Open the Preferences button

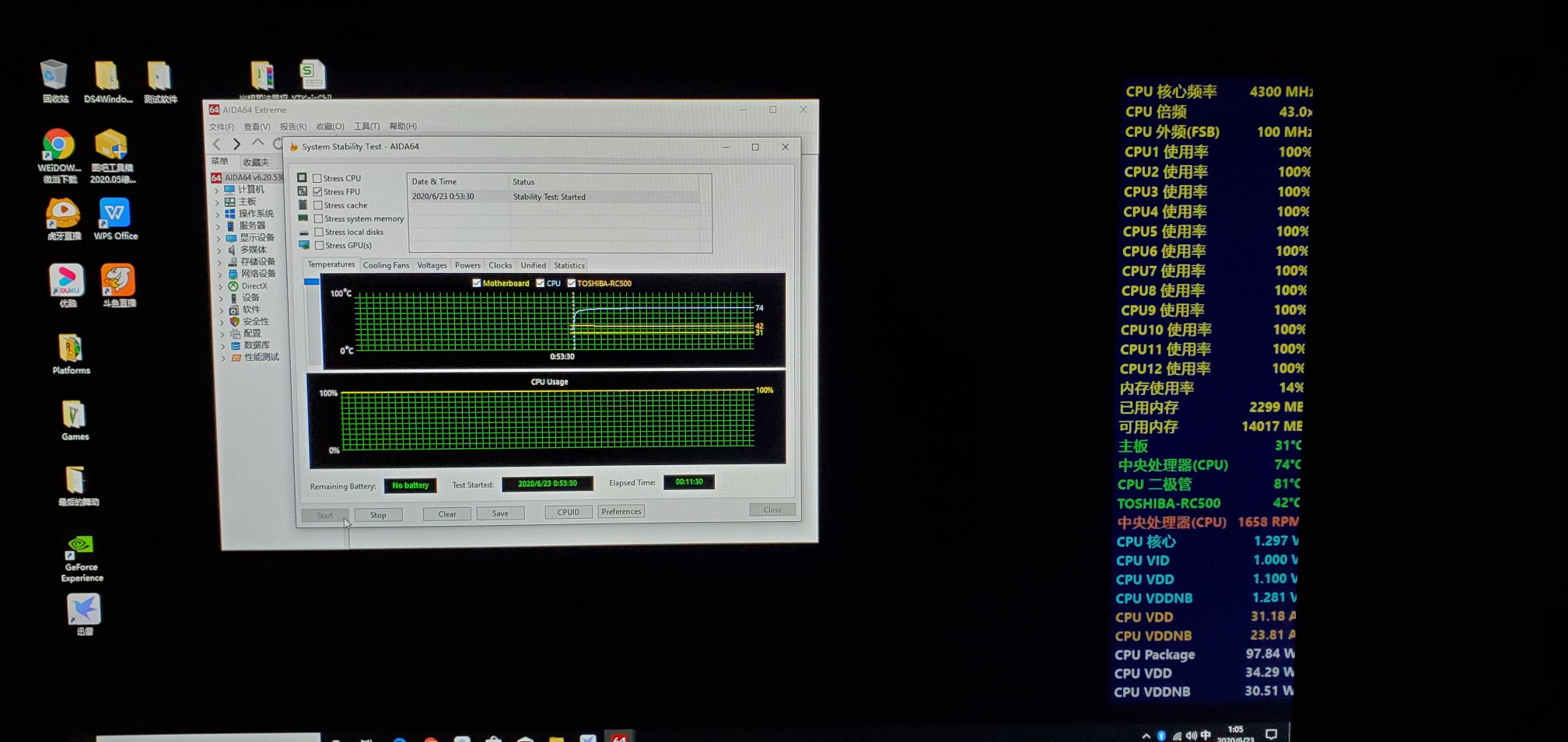tap(621, 511)
